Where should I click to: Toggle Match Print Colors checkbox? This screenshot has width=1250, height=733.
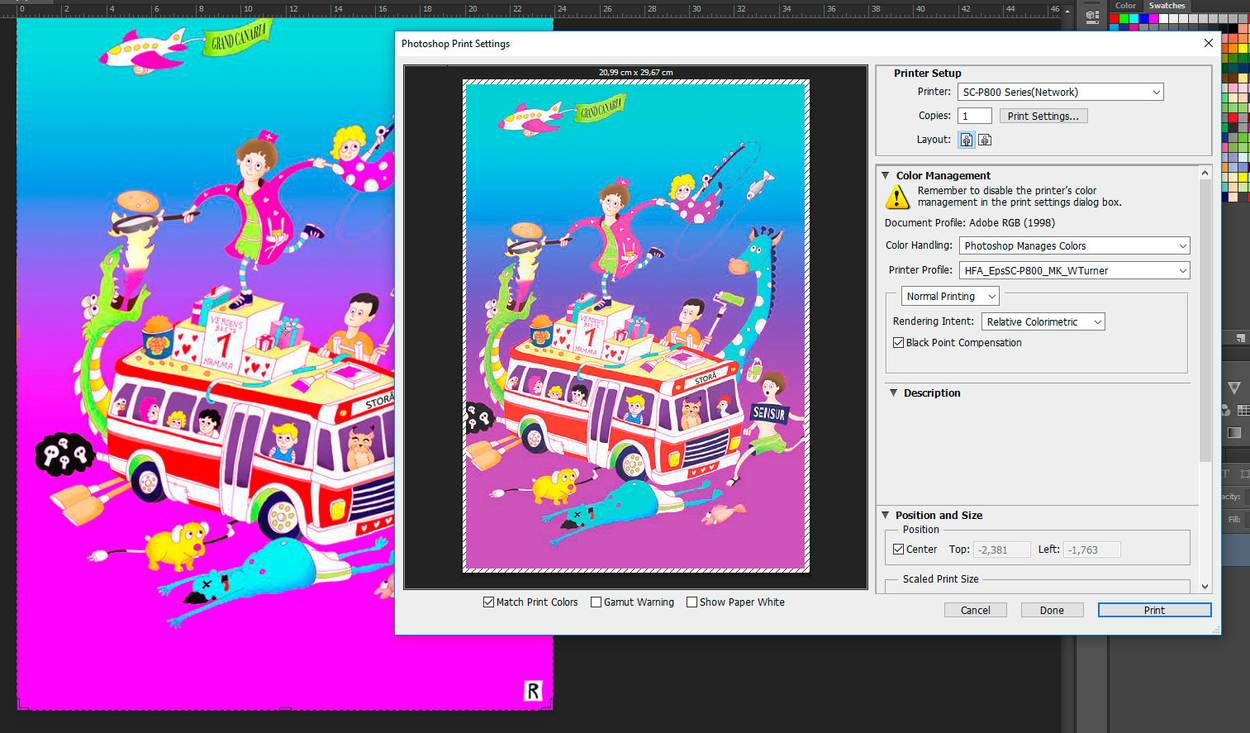(489, 602)
